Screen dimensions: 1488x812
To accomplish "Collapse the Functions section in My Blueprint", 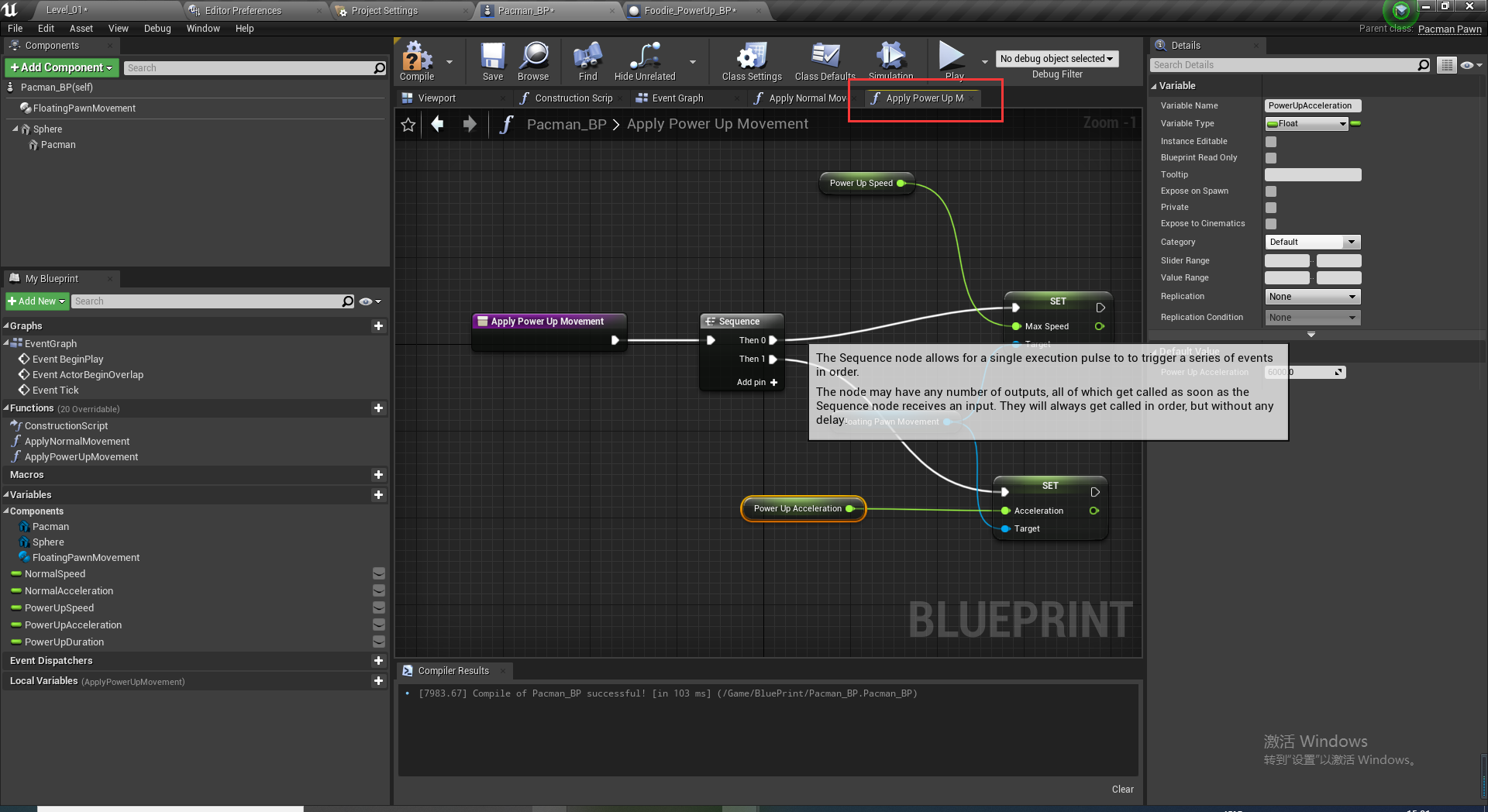I will (8, 408).
